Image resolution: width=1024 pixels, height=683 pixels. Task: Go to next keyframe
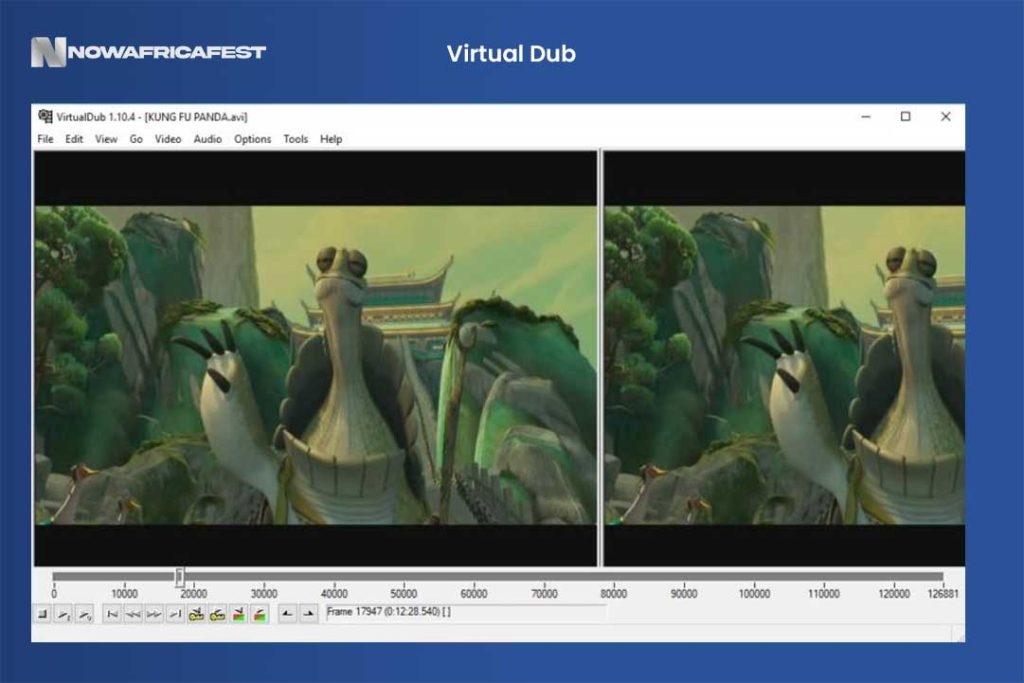point(217,614)
